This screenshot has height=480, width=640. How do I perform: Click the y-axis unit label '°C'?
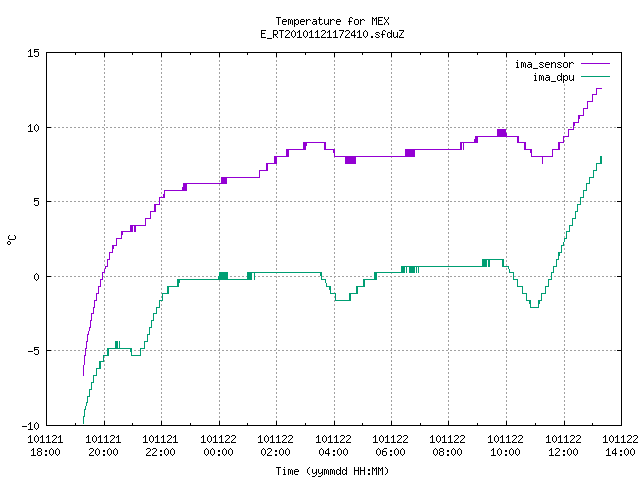click(x=11, y=240)
